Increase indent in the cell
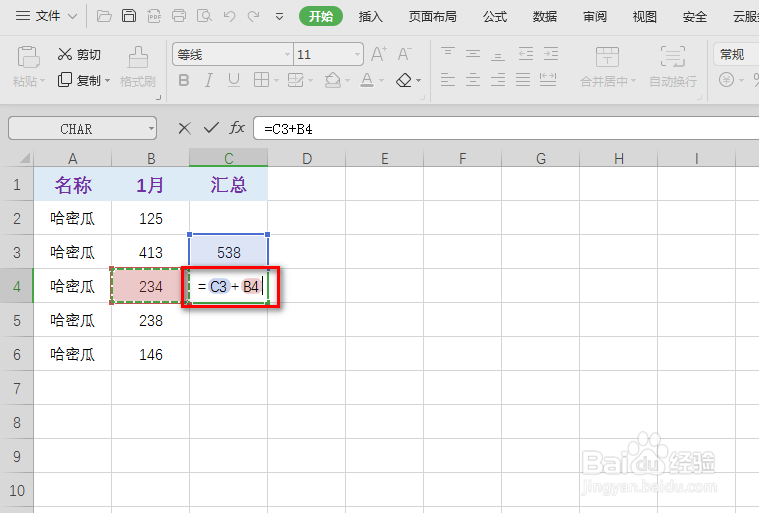The height and width of the screenshot is (513, 759). [x=551, y=53]
